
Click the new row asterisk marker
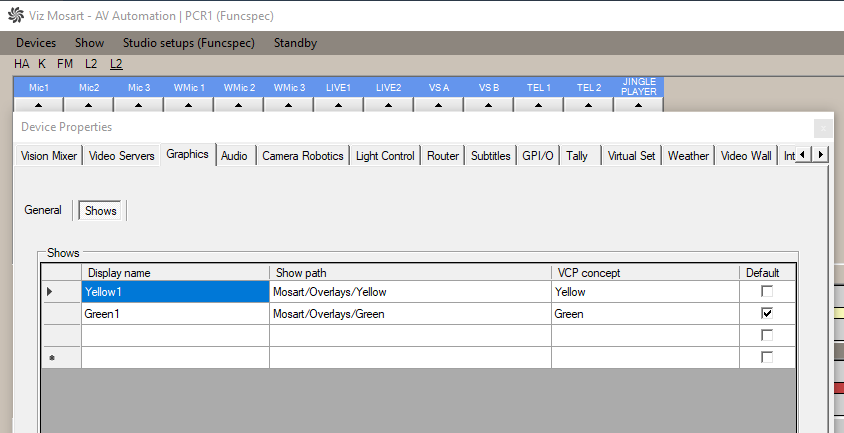pos(50,358)
